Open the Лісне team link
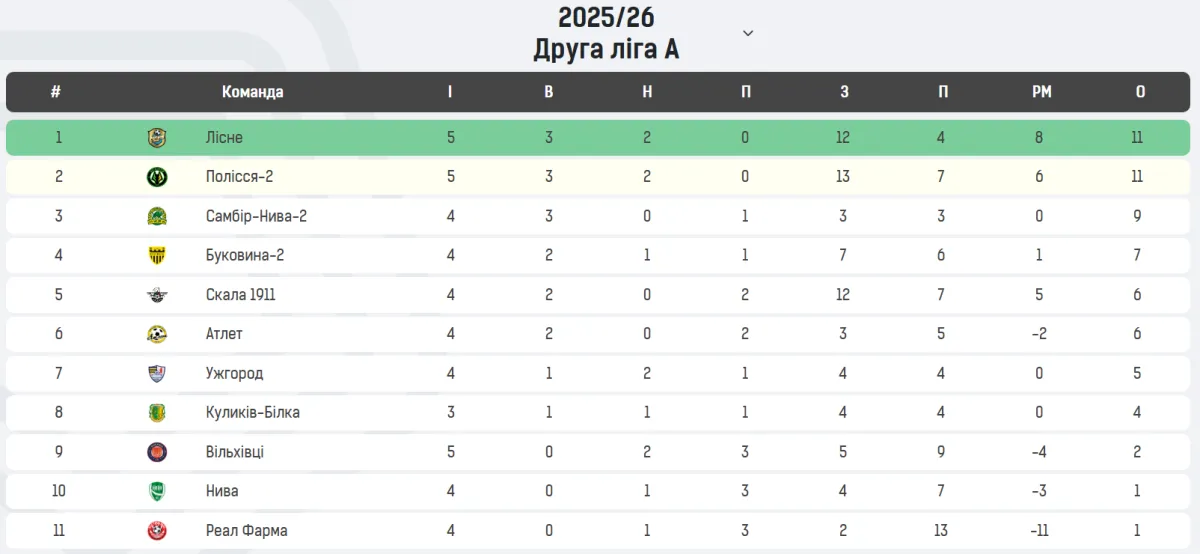The image size is (1200, 554). click(224, 138)
